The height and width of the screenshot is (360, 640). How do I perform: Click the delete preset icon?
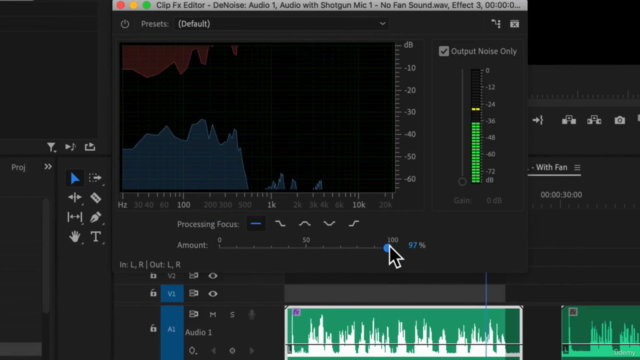(x=515, y=24)
